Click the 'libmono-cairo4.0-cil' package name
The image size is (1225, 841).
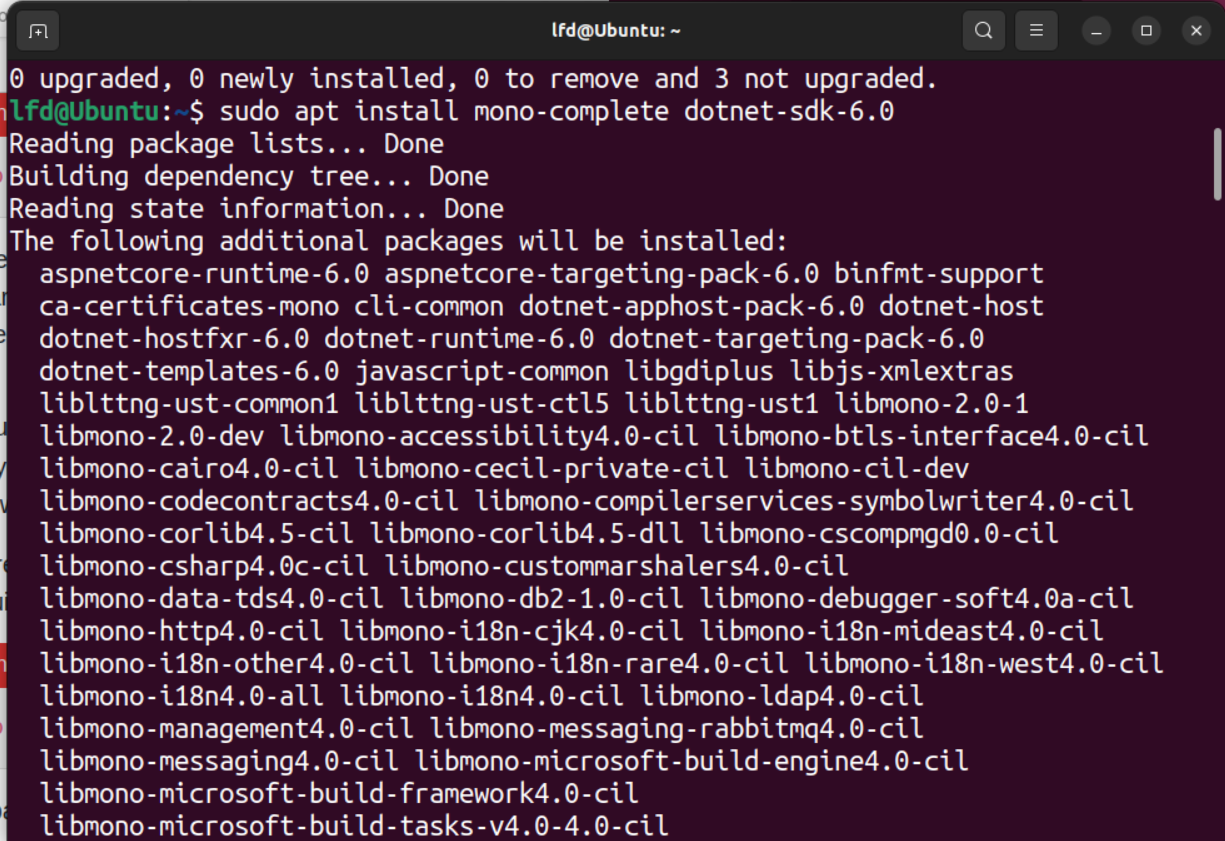pos(189,469)
